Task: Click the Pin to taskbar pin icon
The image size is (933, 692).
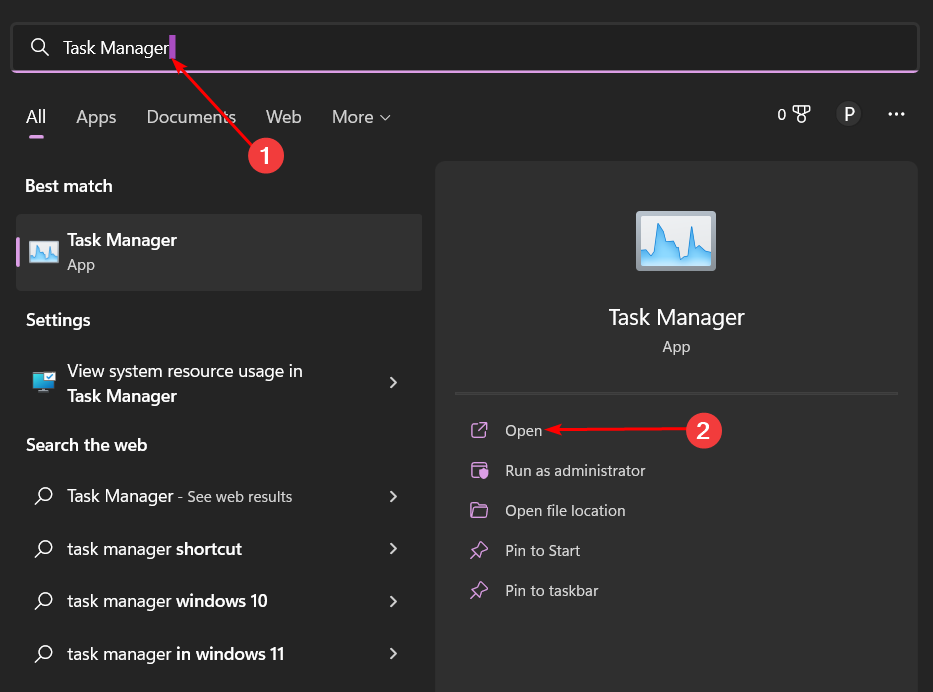Action: 479,590
